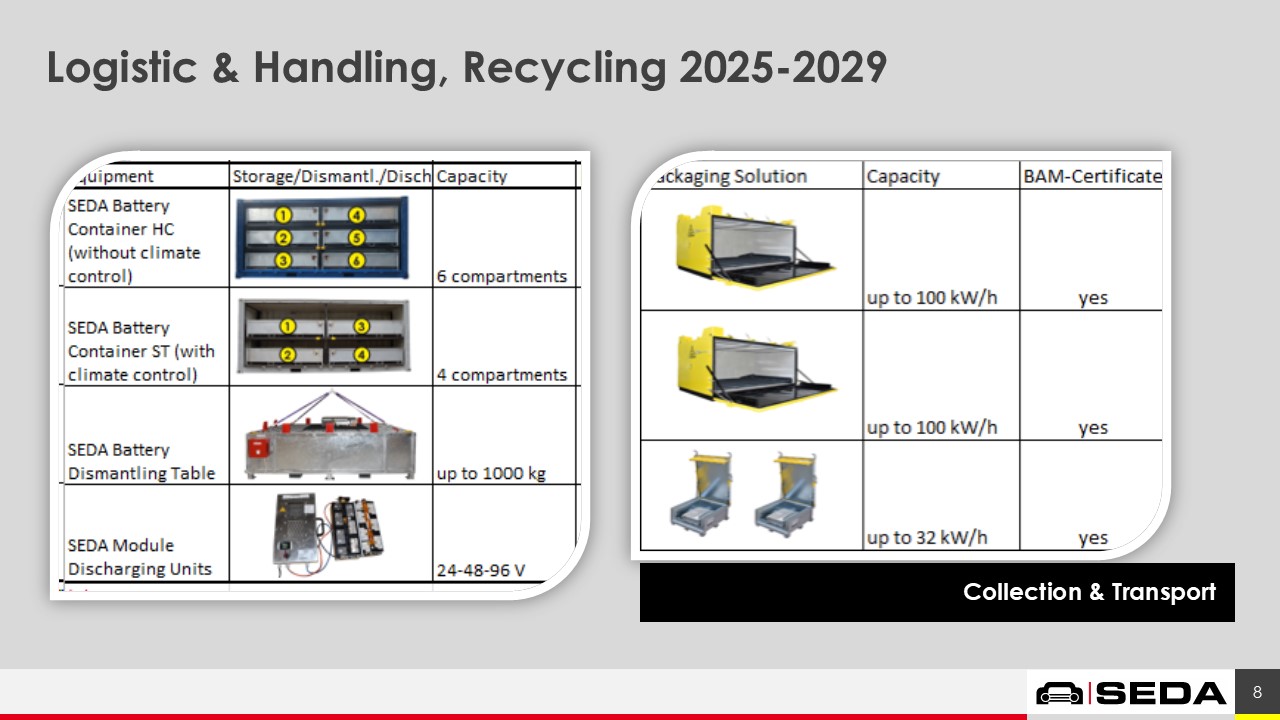Image resolution: width=1280 pixels, height=720 pixels.
Task: Select the Packaging Solution column header
Action: click(x=729, y=176)
